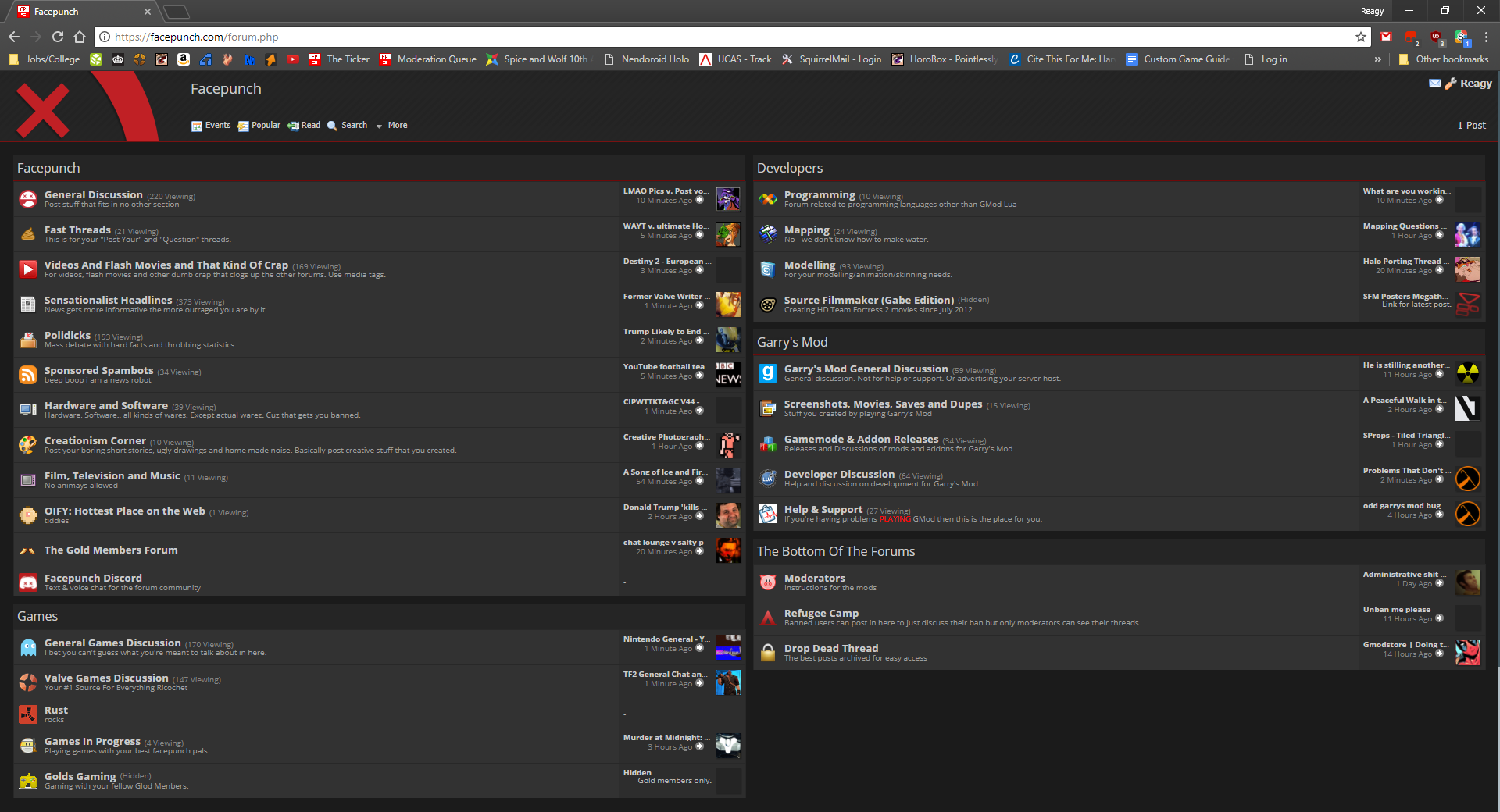Click the Sponsored Spambots RSS icon

pyautogui.click(x=28, y=375)
